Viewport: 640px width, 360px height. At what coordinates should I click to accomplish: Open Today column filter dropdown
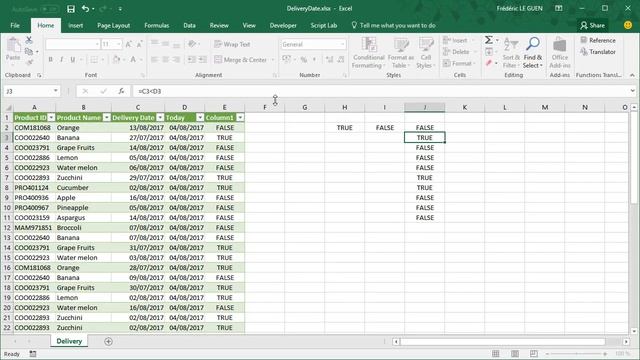point(200,118)
